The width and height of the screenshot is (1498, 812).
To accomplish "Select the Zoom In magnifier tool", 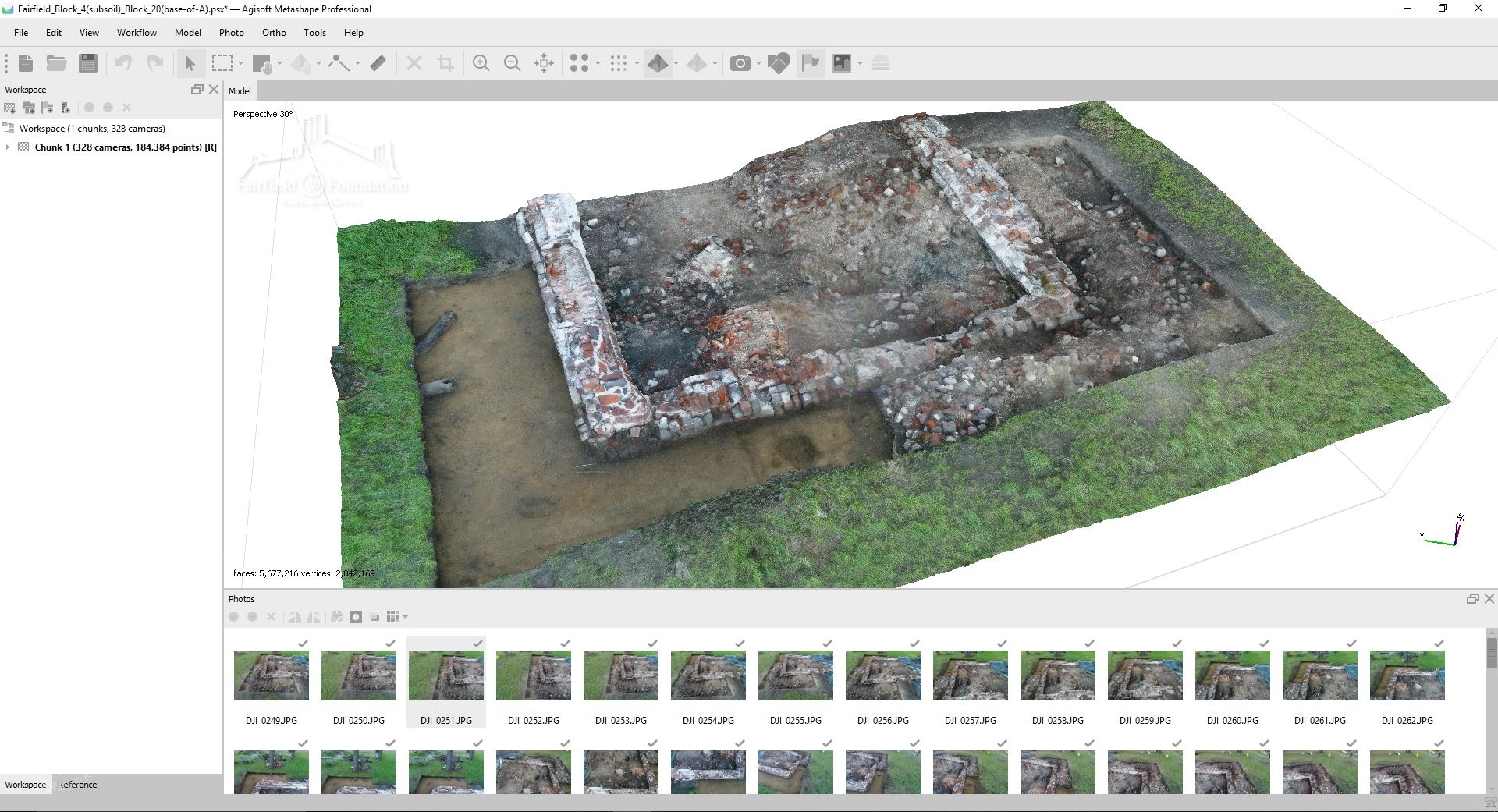I will [481, 63].
